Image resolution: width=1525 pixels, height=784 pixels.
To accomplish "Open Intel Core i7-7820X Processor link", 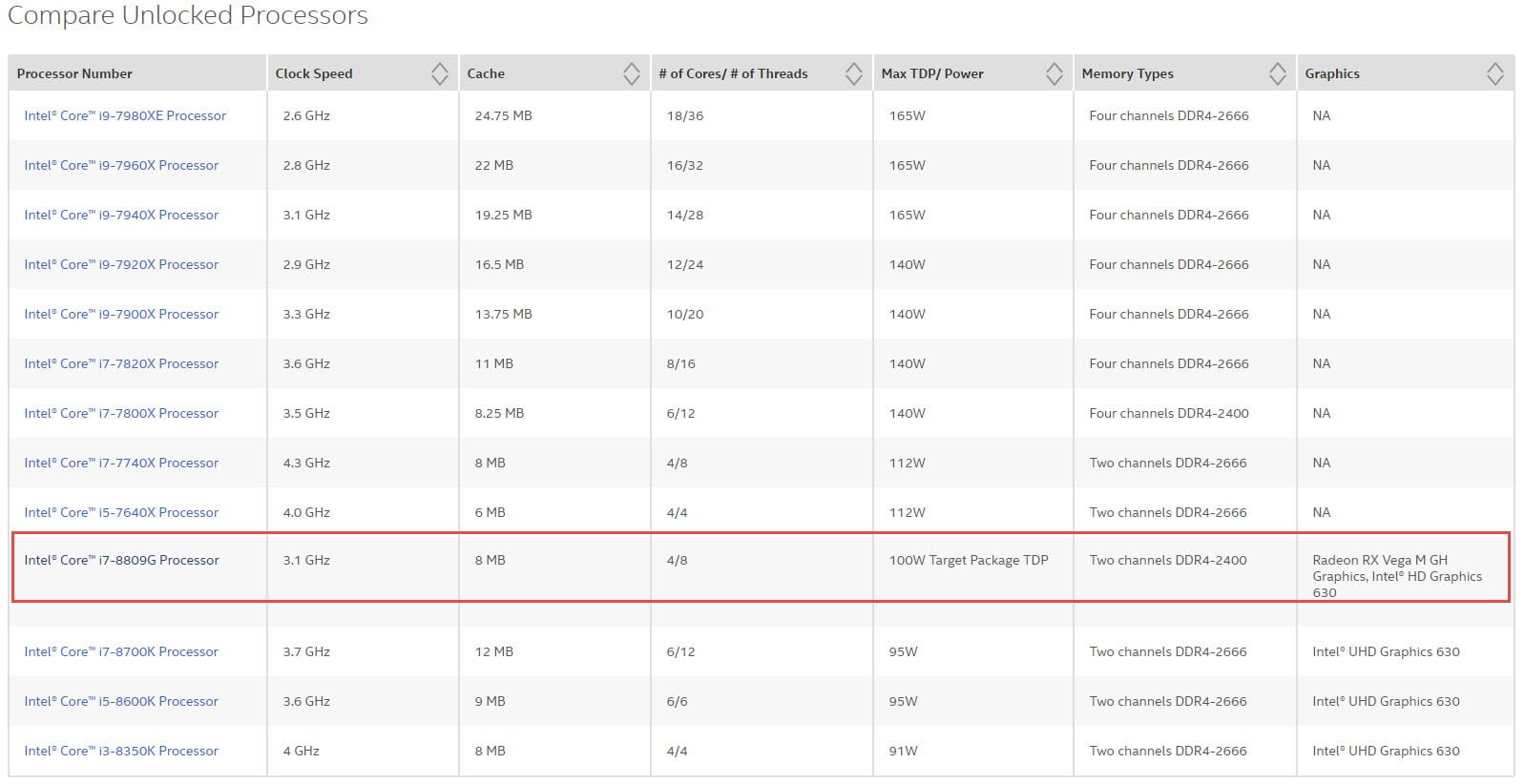I will point(121,363).
